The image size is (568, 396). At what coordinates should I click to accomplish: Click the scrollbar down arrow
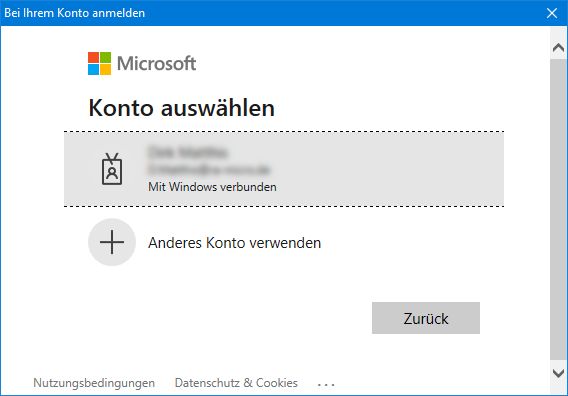[558, 373]
